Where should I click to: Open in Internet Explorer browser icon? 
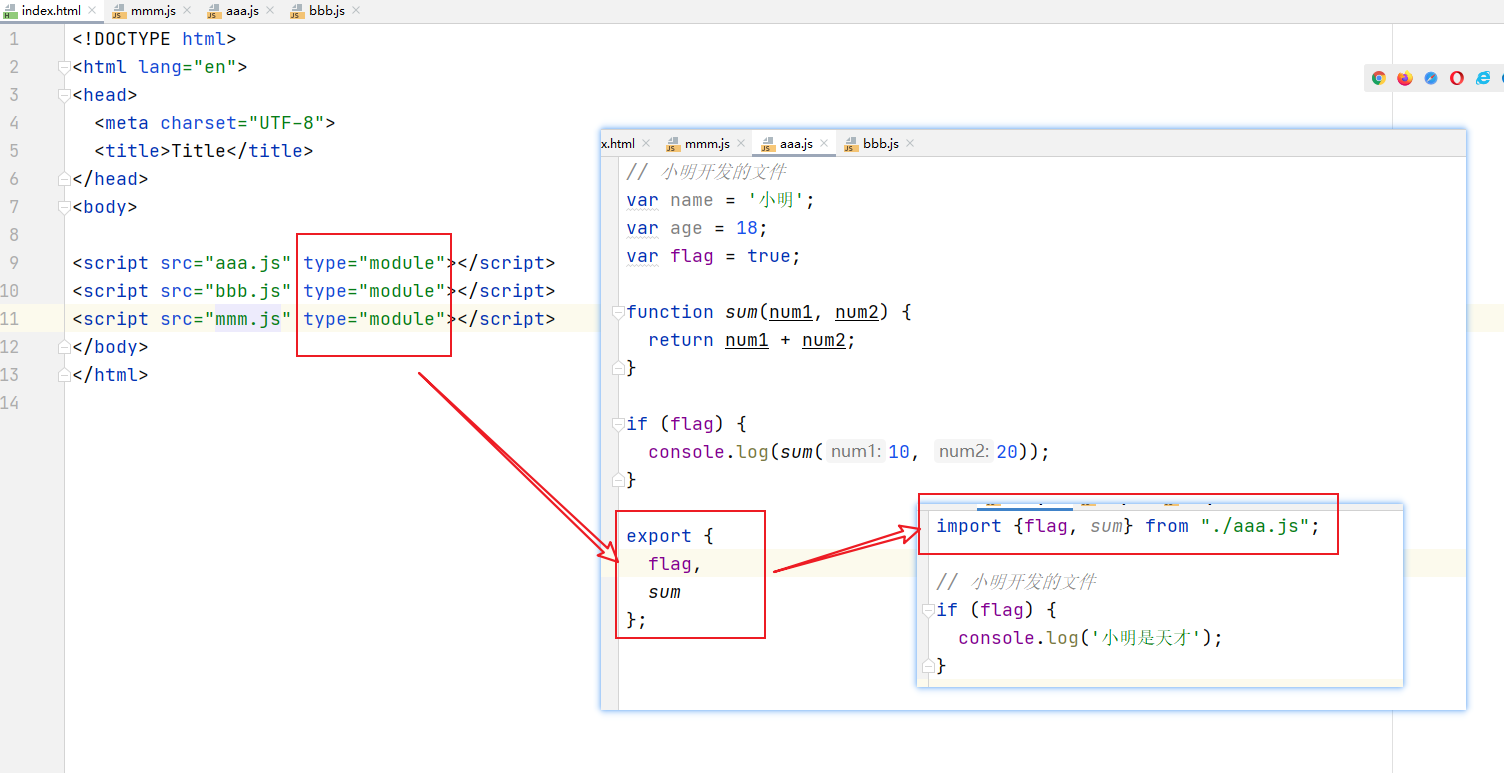1483,78
